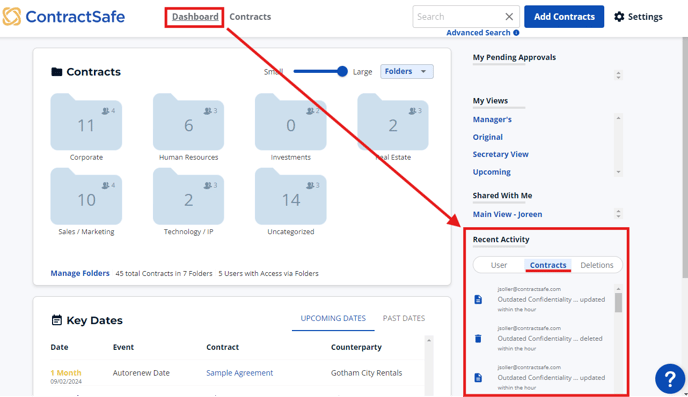The height and width of the screenshot is (397, 688).
Task: Clear search with the X icon
Action: 509,17
